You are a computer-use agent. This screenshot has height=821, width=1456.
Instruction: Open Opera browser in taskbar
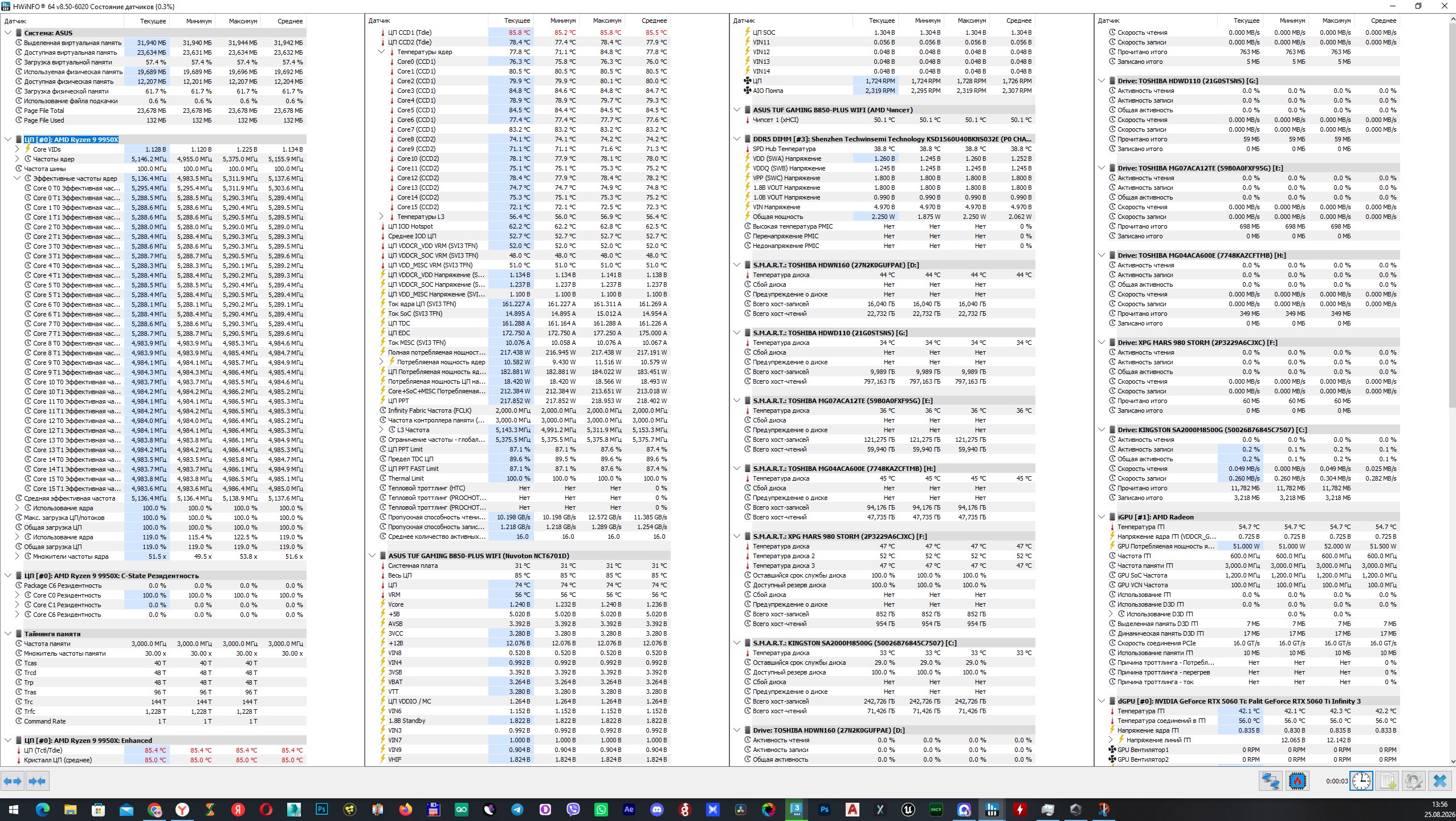(x=266, y=810)
